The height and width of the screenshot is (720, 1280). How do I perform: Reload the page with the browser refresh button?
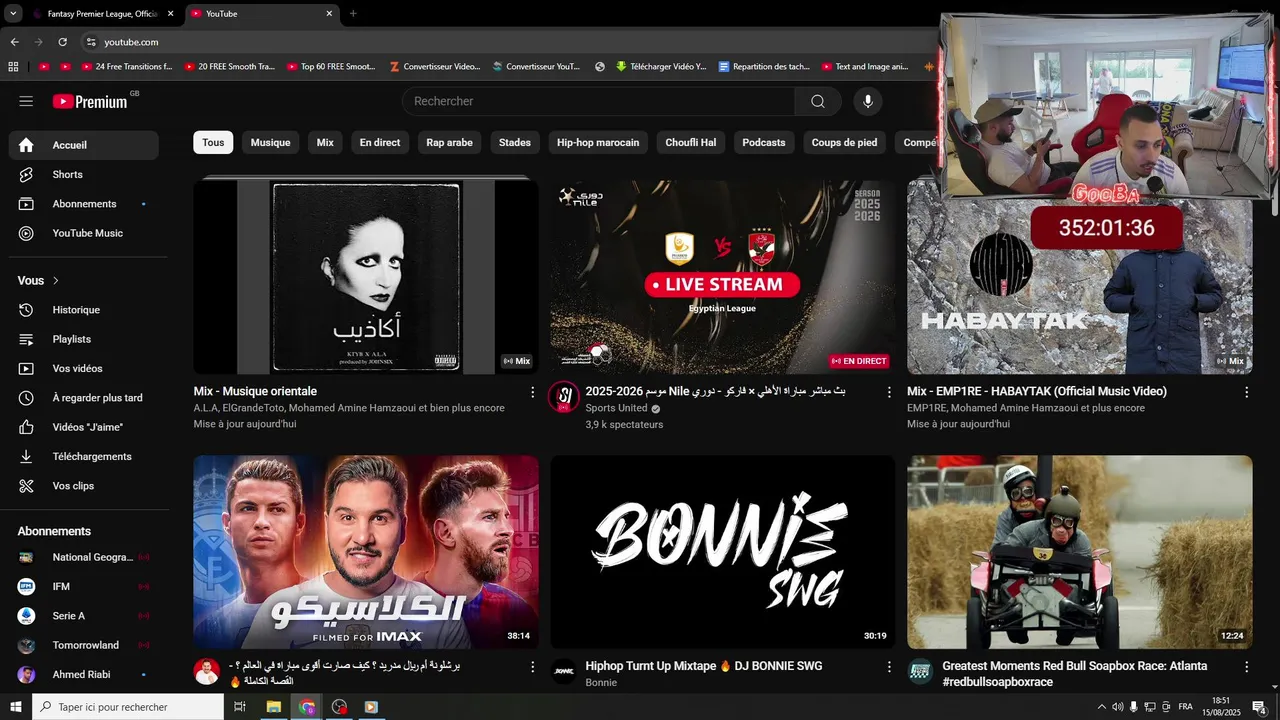[62, 42]
